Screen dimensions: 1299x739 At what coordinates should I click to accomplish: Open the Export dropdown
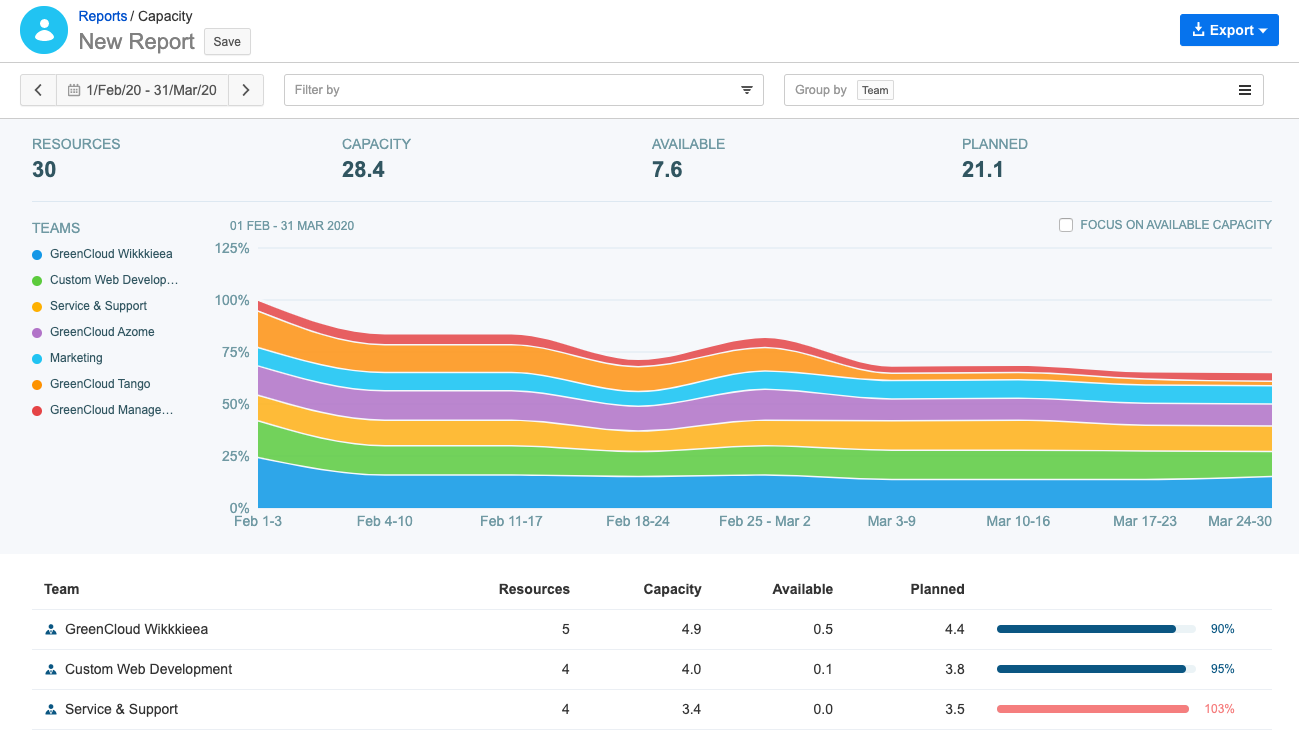[x=1229, y=30]
